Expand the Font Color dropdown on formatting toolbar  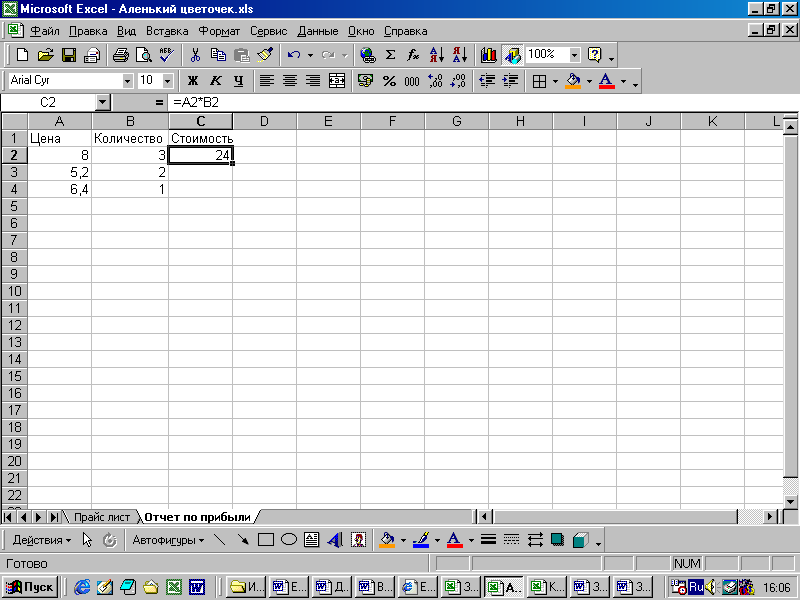click(623, 81)
